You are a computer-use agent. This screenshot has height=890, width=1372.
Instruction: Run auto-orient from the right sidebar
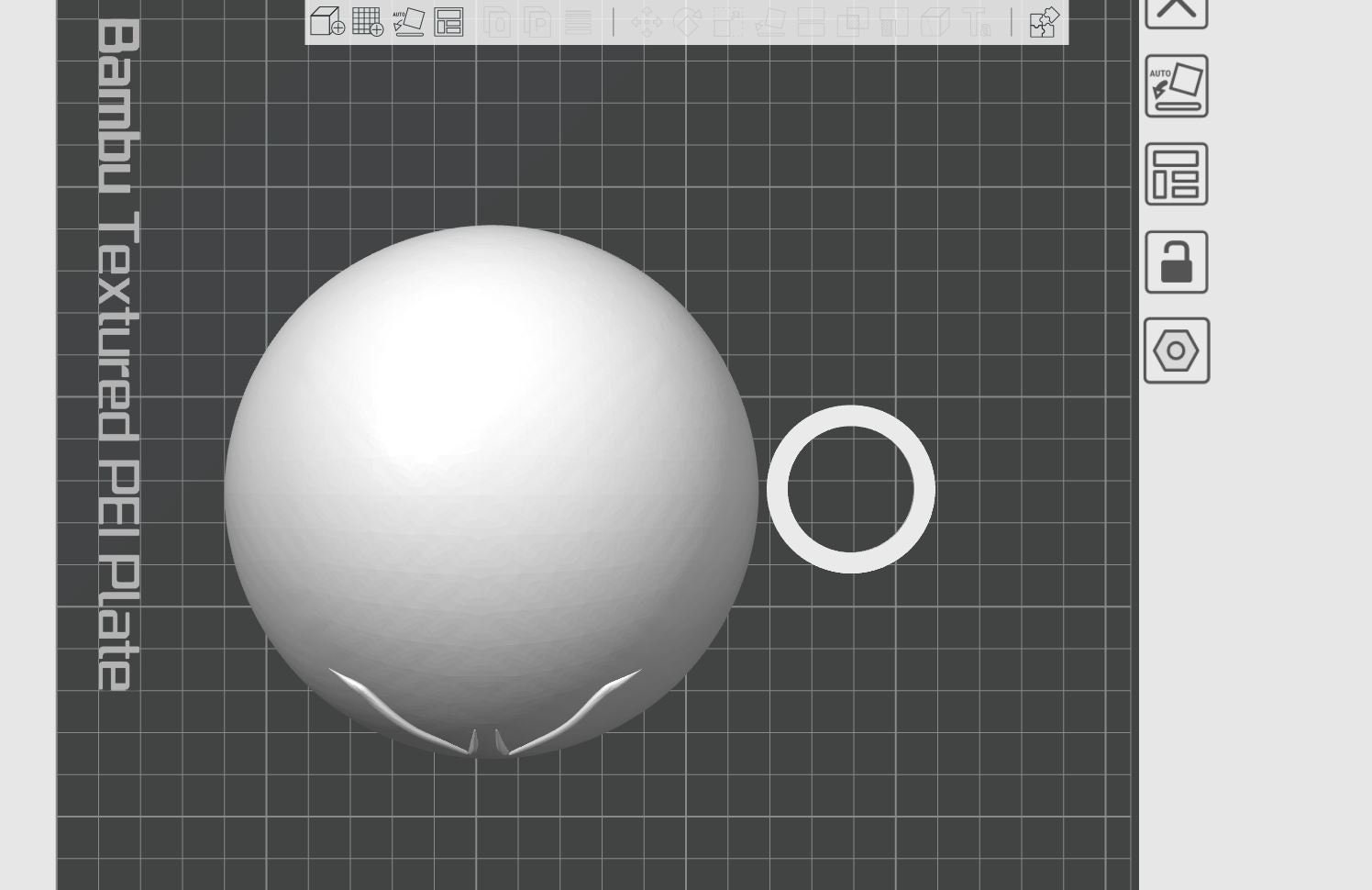pos(1176,85)
